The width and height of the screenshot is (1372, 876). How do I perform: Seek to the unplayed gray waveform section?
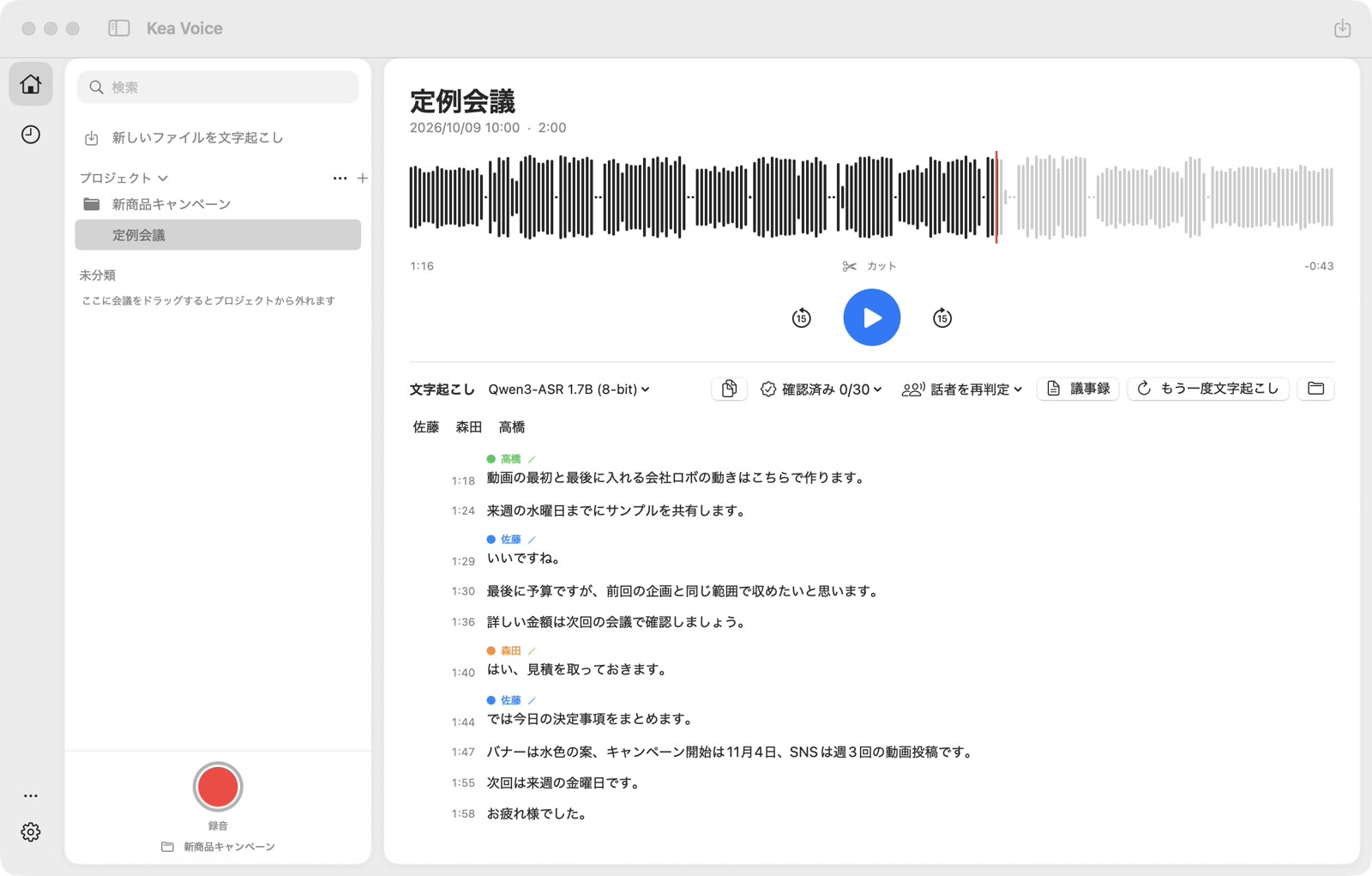(x=1168, y=197)
